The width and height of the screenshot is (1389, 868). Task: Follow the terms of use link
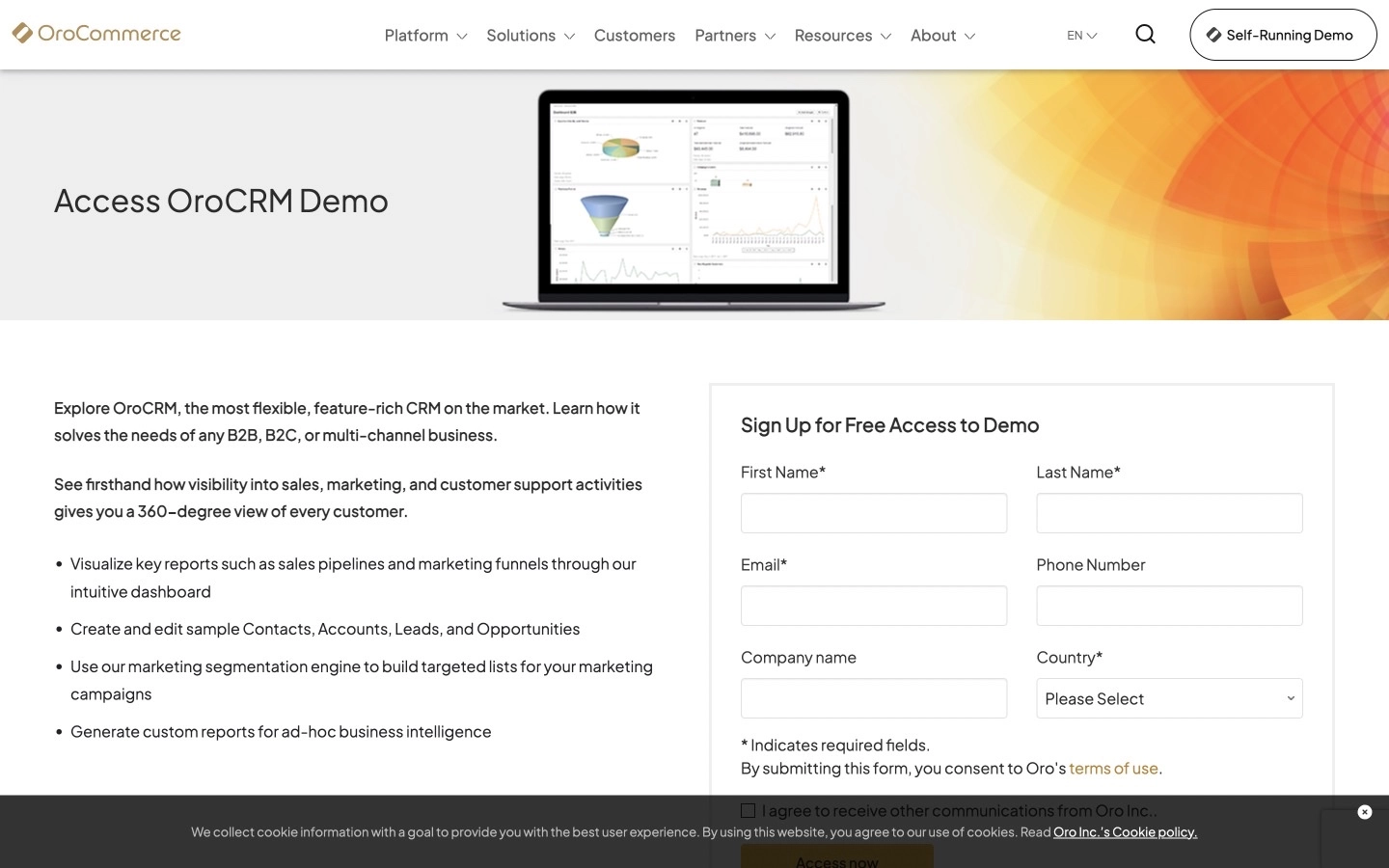(1113, 769)
